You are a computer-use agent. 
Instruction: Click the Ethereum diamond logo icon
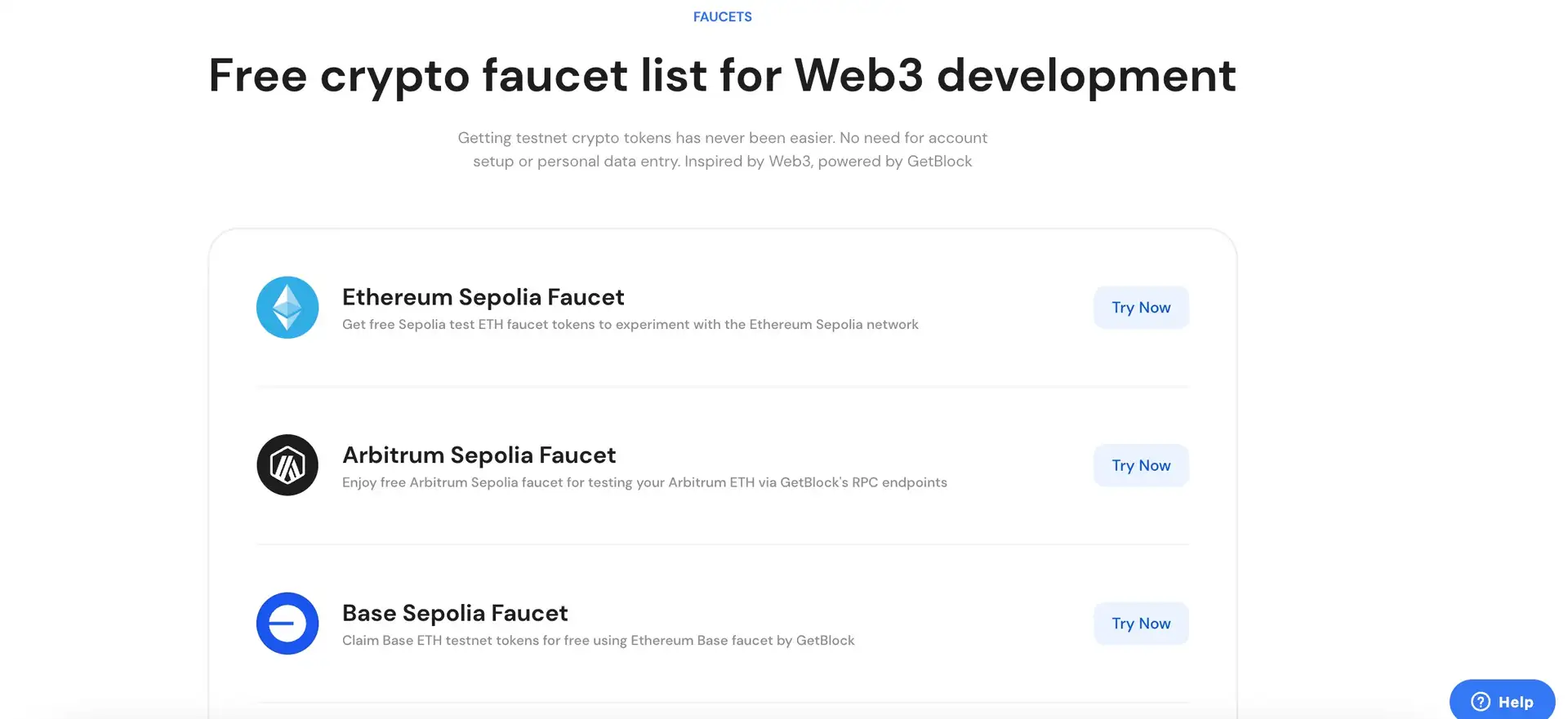pyautogui.click(x=287, y=308)
